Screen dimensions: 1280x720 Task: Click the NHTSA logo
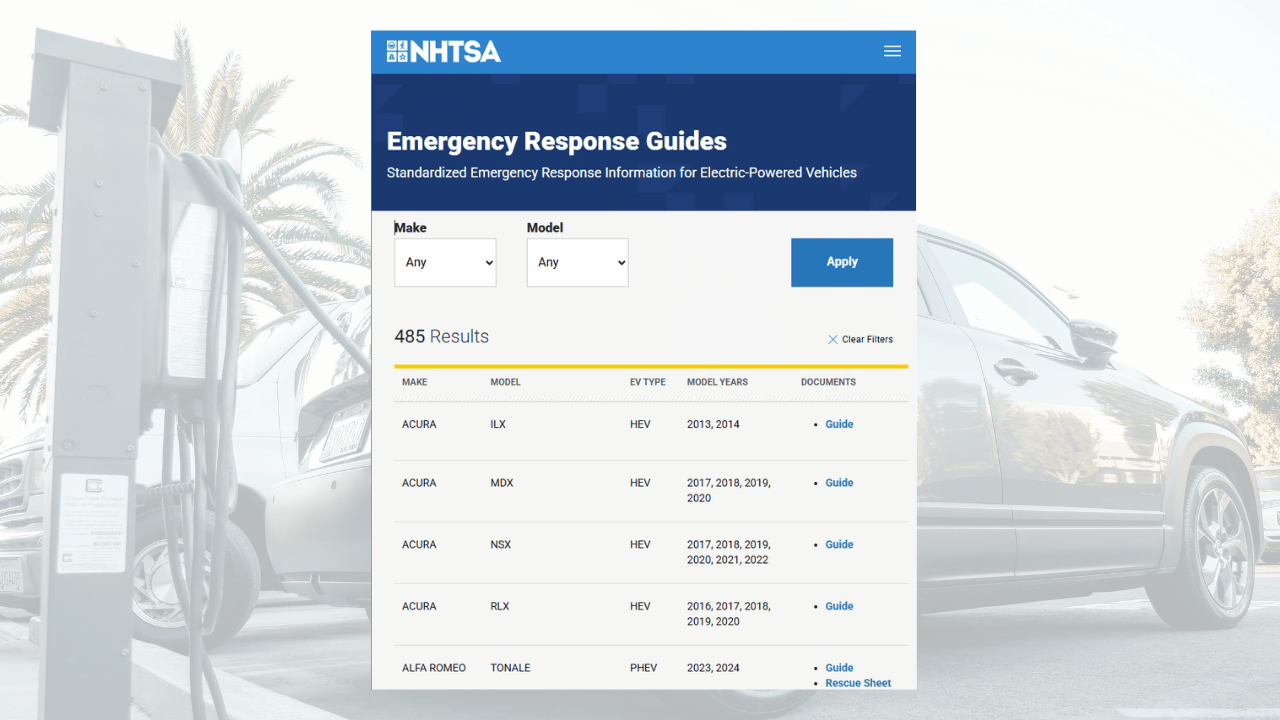point(443,52)
